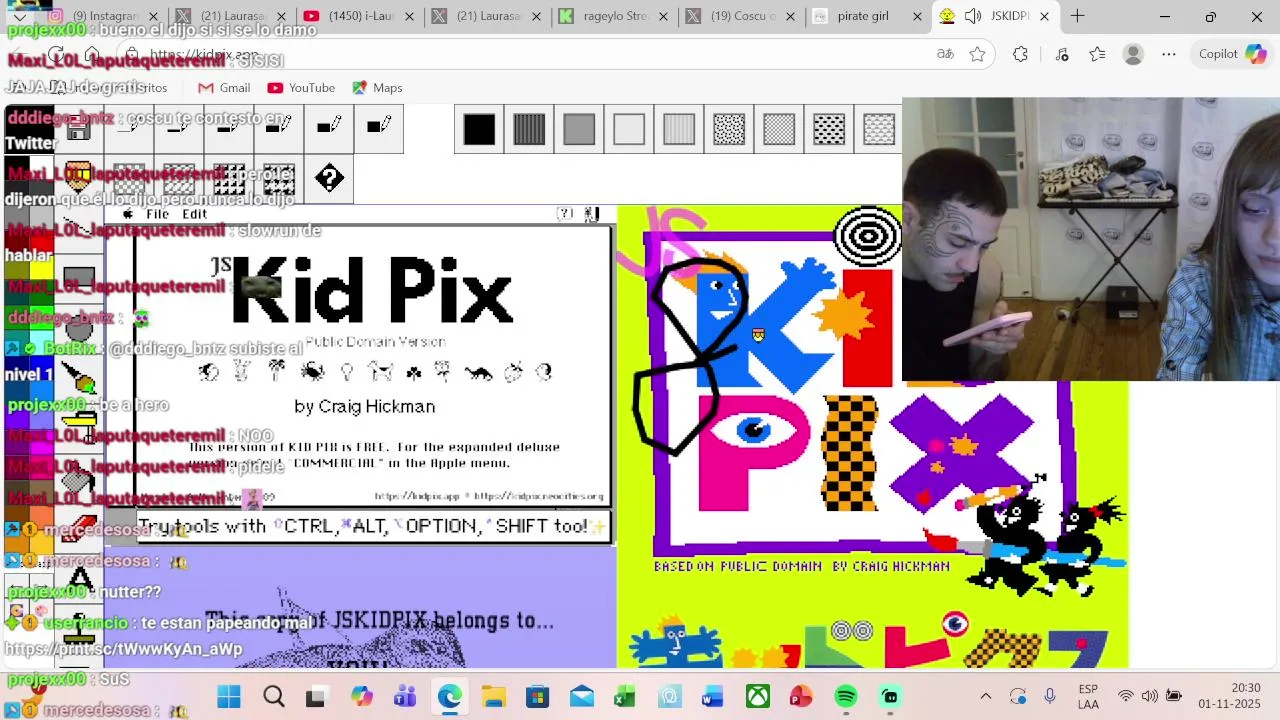Choose the solid black fill pattern
The image size is (1280, 720).
tap(479, 129)
